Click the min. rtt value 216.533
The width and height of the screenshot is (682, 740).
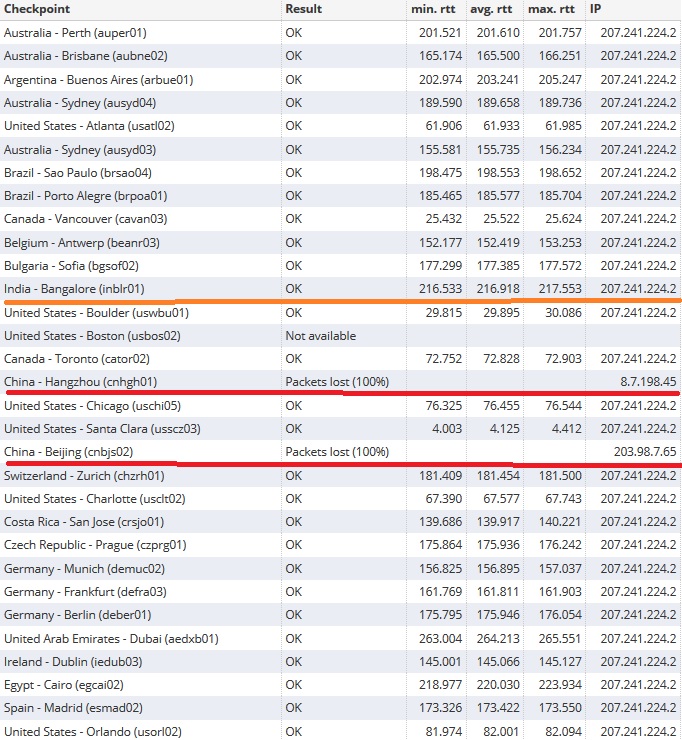[x=440, y=289]
